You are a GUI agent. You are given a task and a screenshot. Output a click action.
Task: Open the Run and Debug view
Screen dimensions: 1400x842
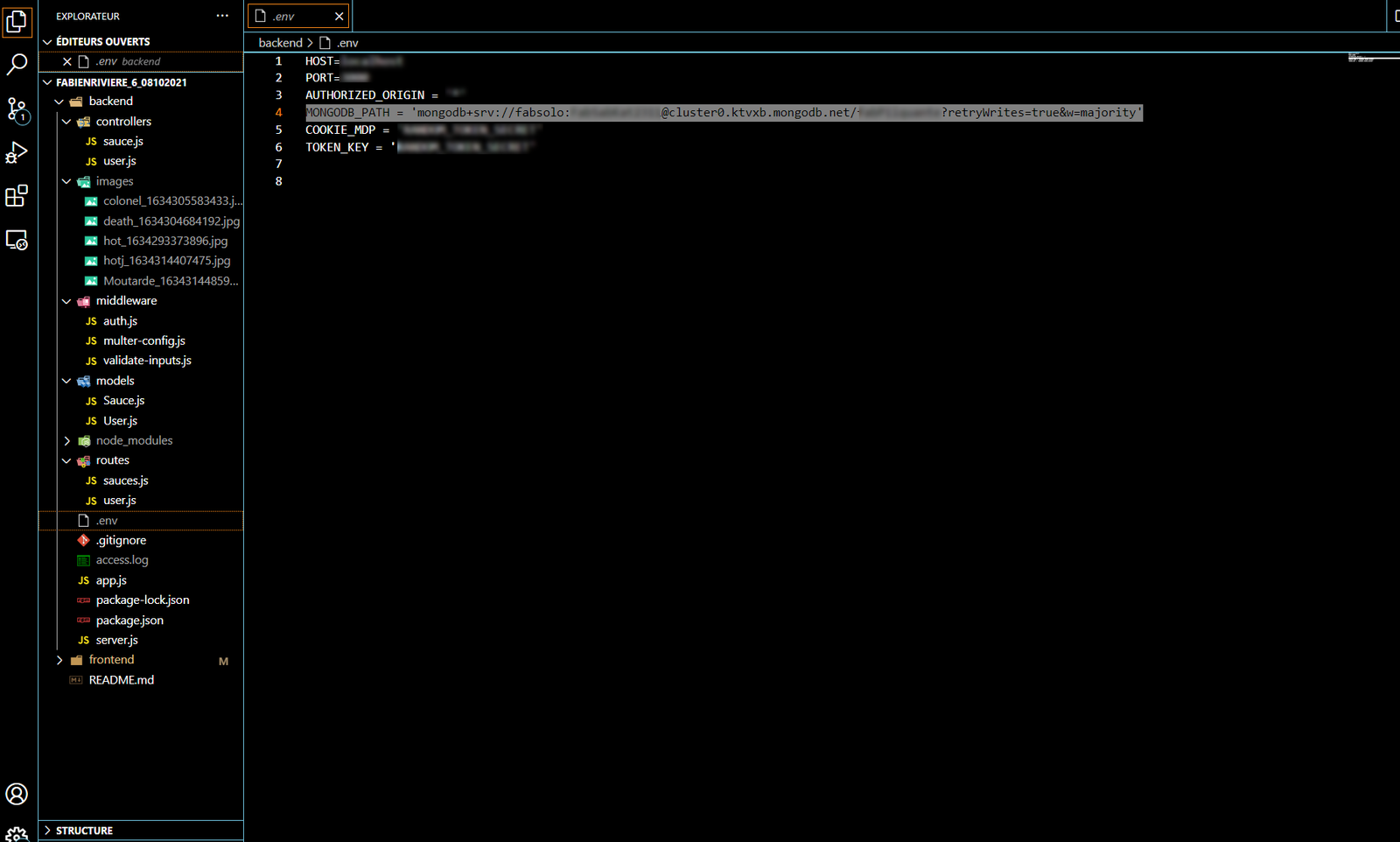tap(17, 152)
